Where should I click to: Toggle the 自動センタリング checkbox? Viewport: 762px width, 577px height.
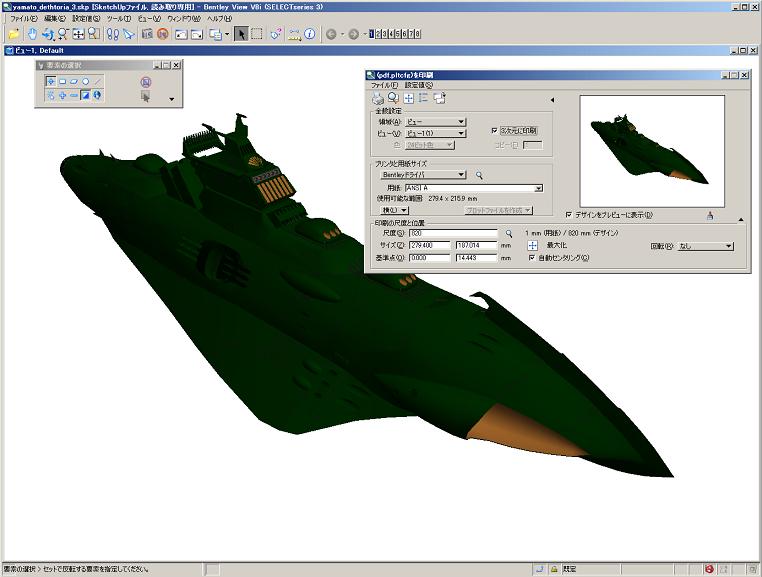pyautogui.click(x=532, y=258)
